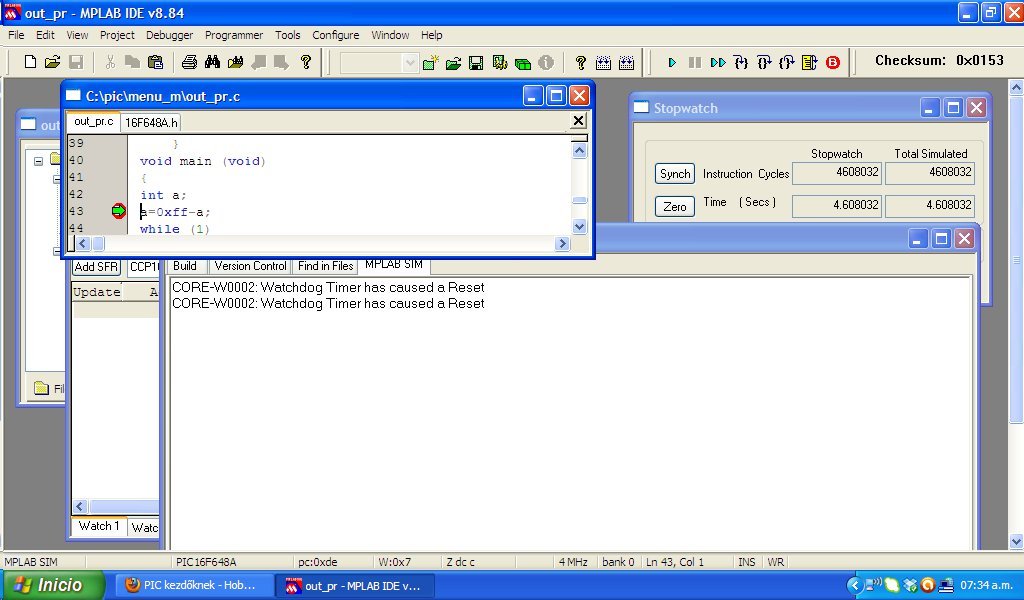
Task: Click the editor horizontal scroll left arrow
Action: tap(82, 244)
